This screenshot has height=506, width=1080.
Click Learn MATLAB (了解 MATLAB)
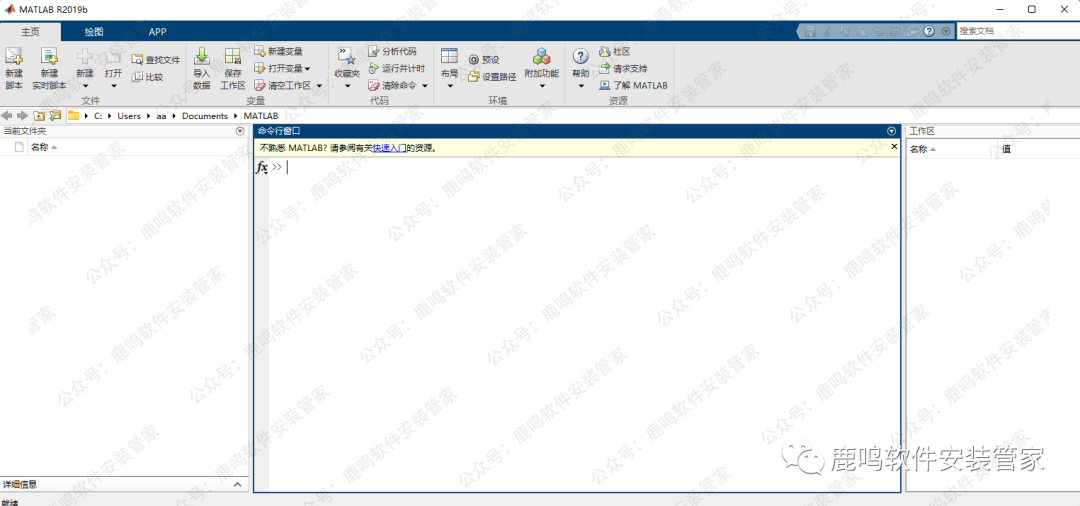coord(633,85)
